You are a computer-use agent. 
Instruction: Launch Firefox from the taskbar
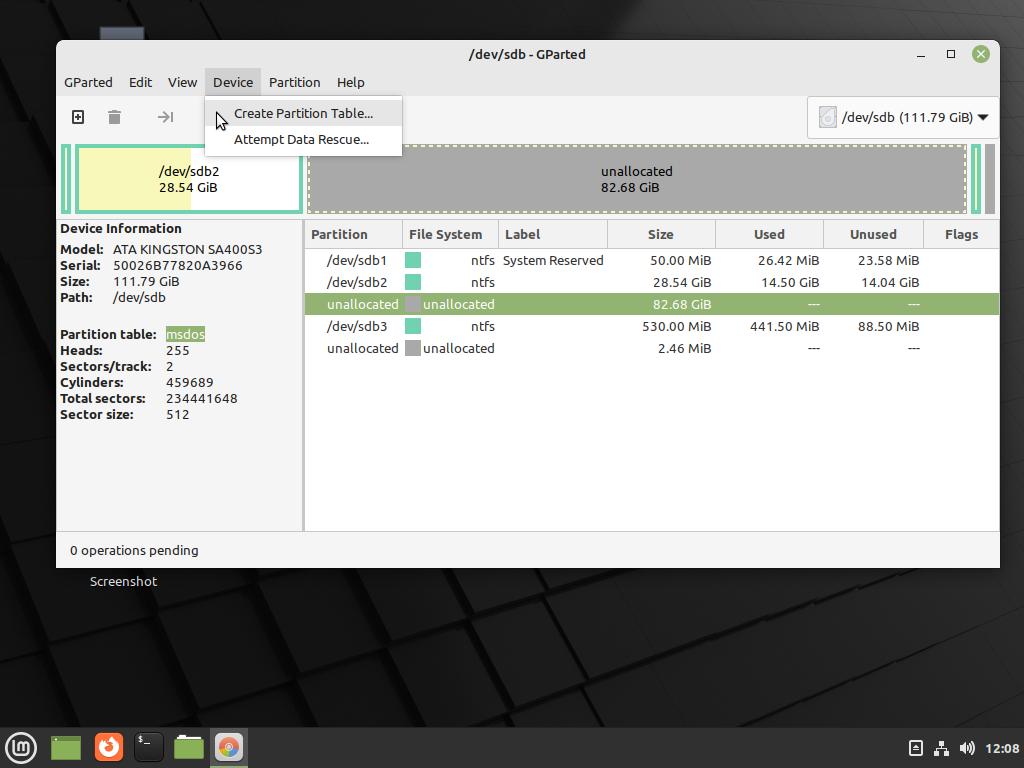[x=108, y=747]
